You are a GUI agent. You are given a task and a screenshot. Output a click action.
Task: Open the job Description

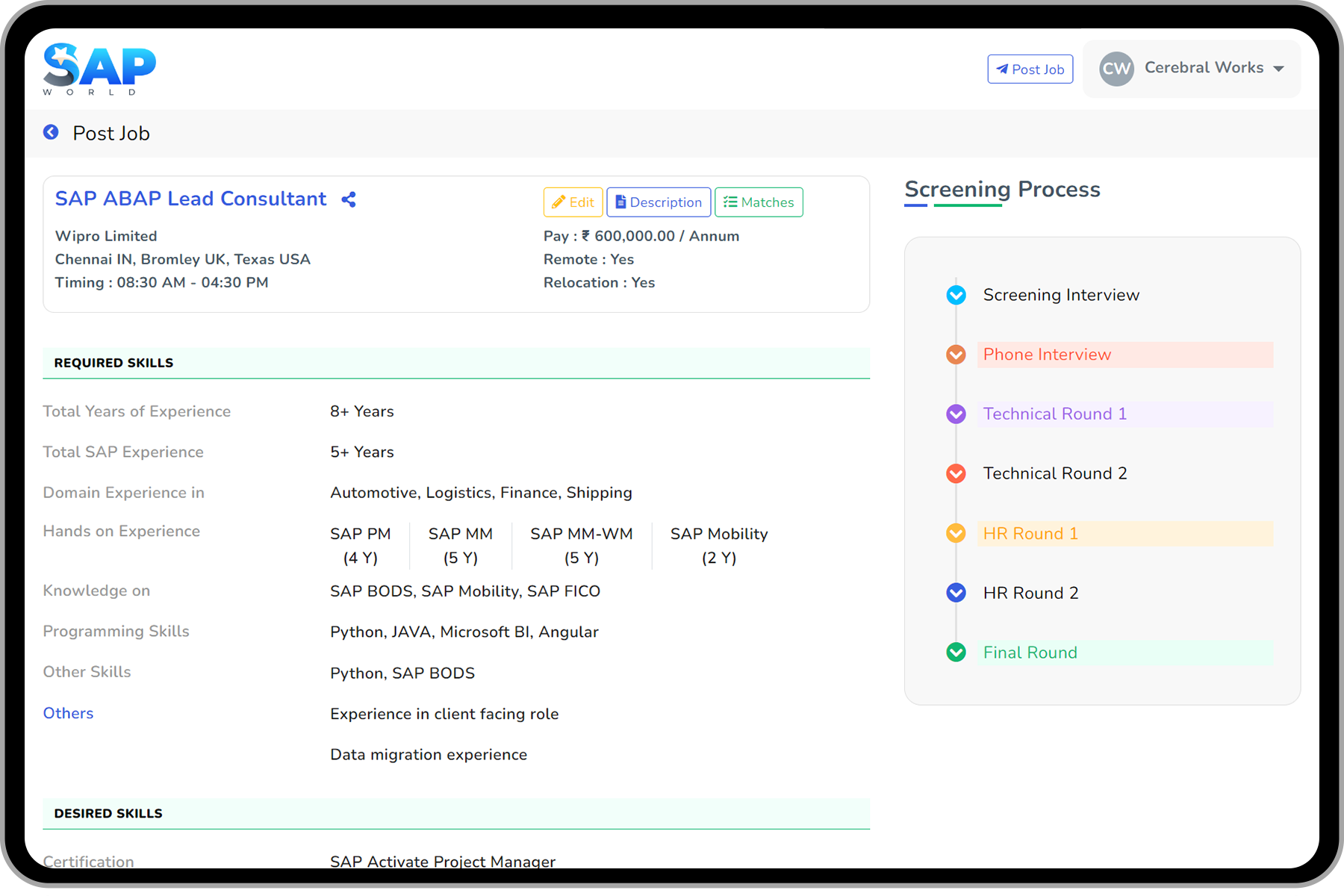pyautogui.click(x=659, y=202)
